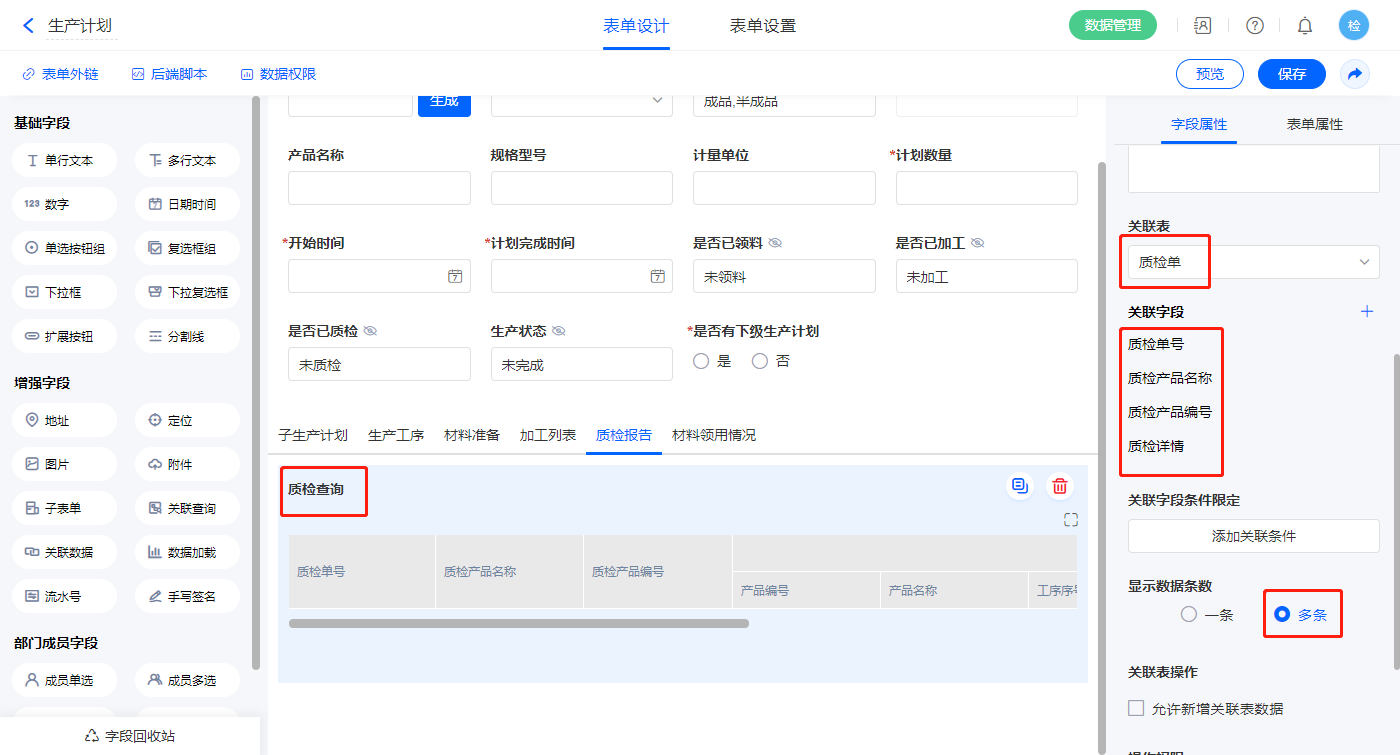Select the 一条 radio option

point(1189,615)
